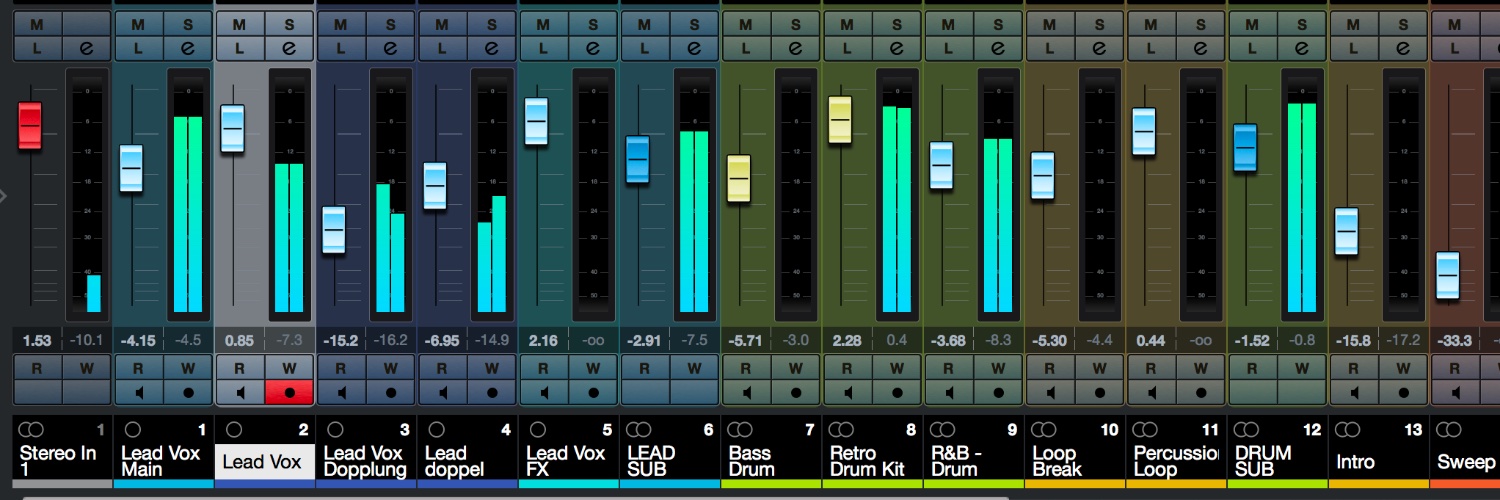
Task: Enable monitor speaker on Intro channel
Action: tap(1354, 392)
